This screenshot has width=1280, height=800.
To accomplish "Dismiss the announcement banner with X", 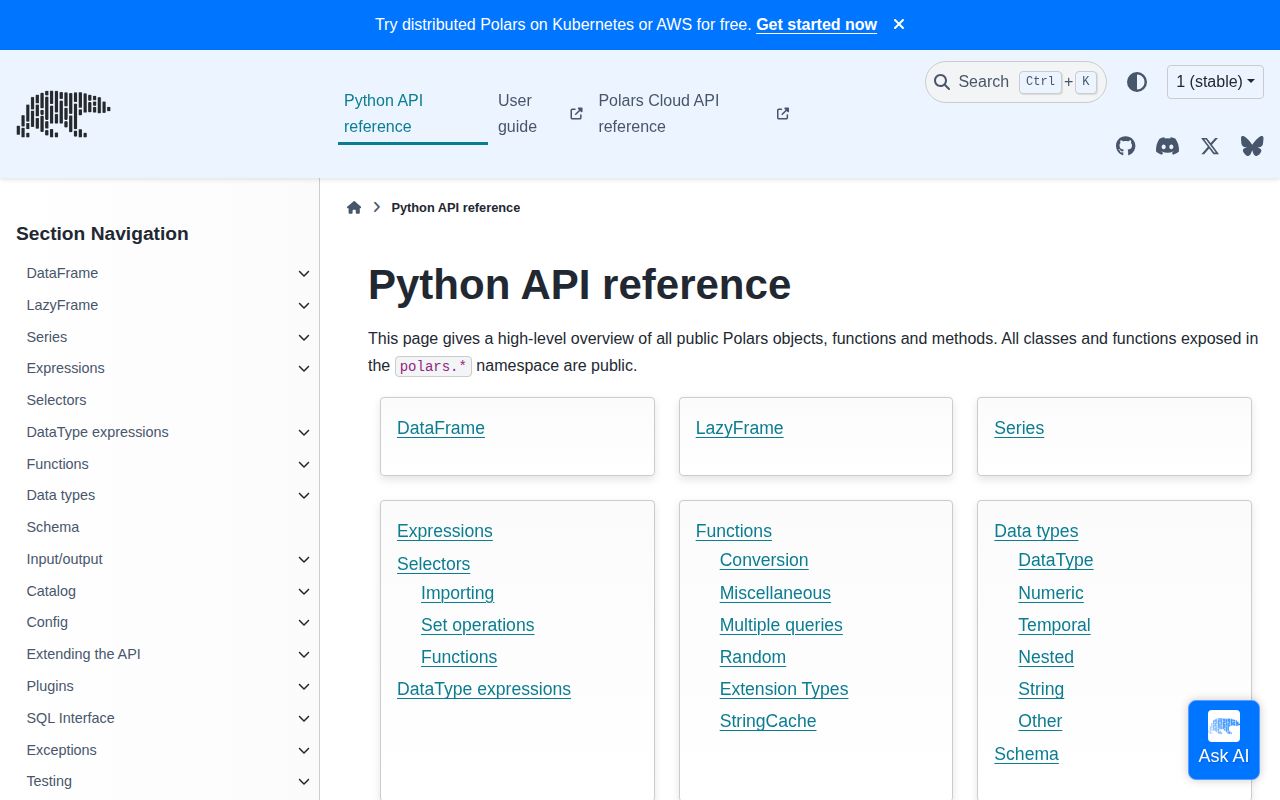I will tap(899, 24).
